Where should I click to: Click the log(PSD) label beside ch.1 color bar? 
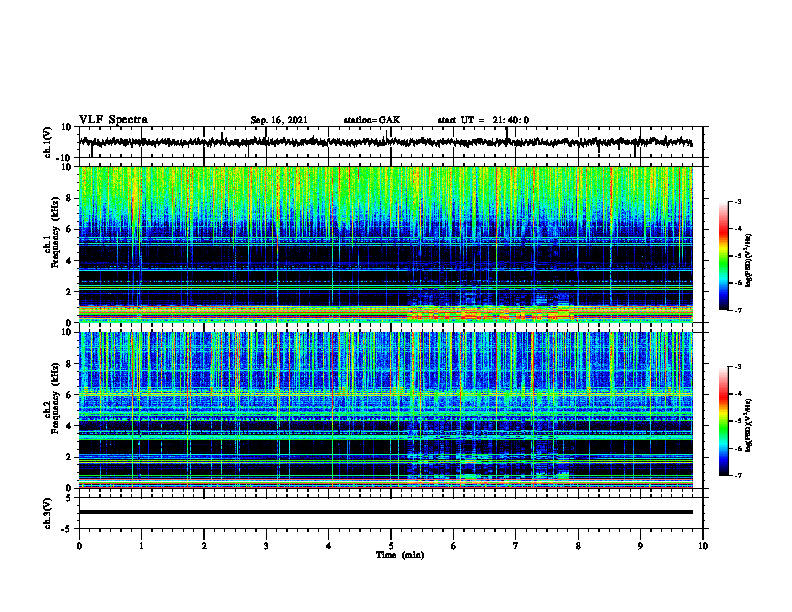tap(749, 260)
